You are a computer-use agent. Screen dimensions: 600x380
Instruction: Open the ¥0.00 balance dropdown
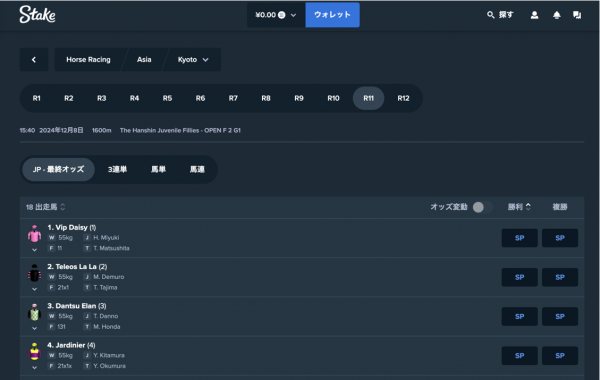coord(276,15)
